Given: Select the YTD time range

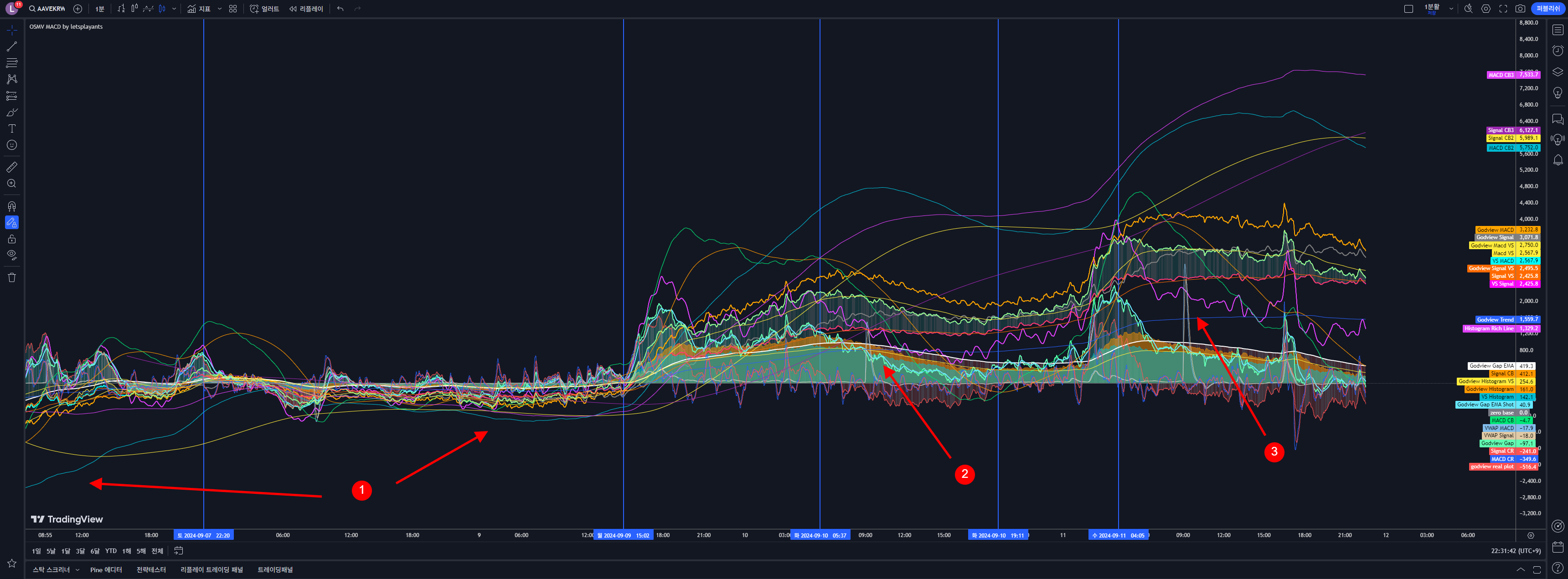Looking at the screenshot, I should tap(111, 551).
